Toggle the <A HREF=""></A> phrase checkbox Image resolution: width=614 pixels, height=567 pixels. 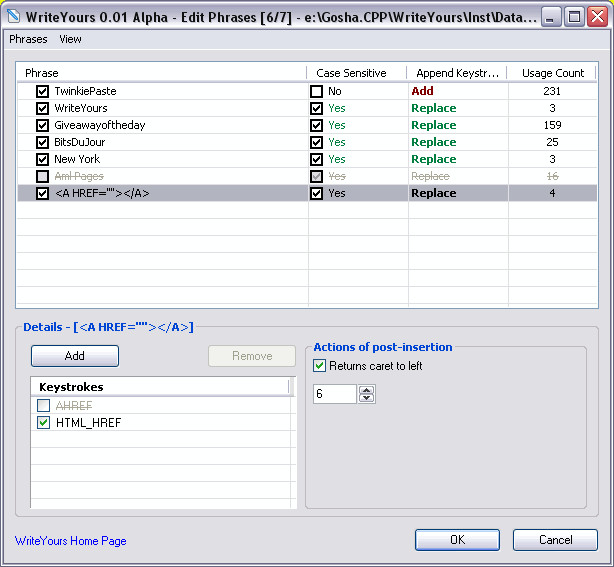click(42, 193)
